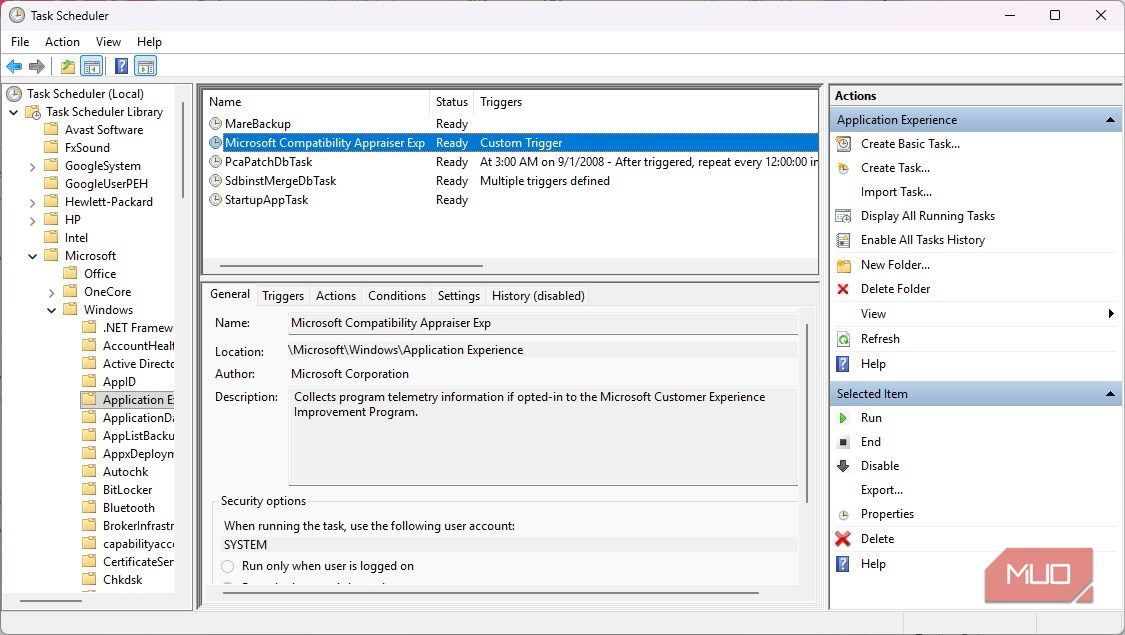Click the green Refresh icon
Viewport: 1125px width, 635px height.
pos(844,339)
